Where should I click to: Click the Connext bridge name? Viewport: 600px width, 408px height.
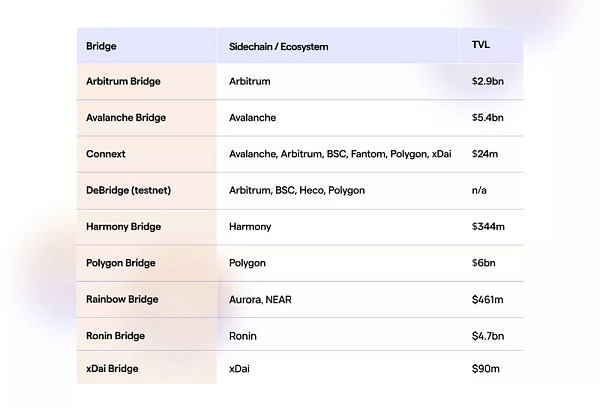(107, 154)
